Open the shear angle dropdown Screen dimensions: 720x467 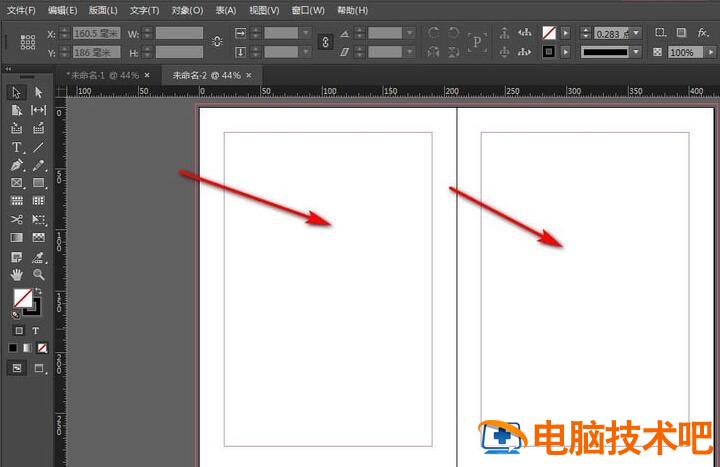(410, 52)
